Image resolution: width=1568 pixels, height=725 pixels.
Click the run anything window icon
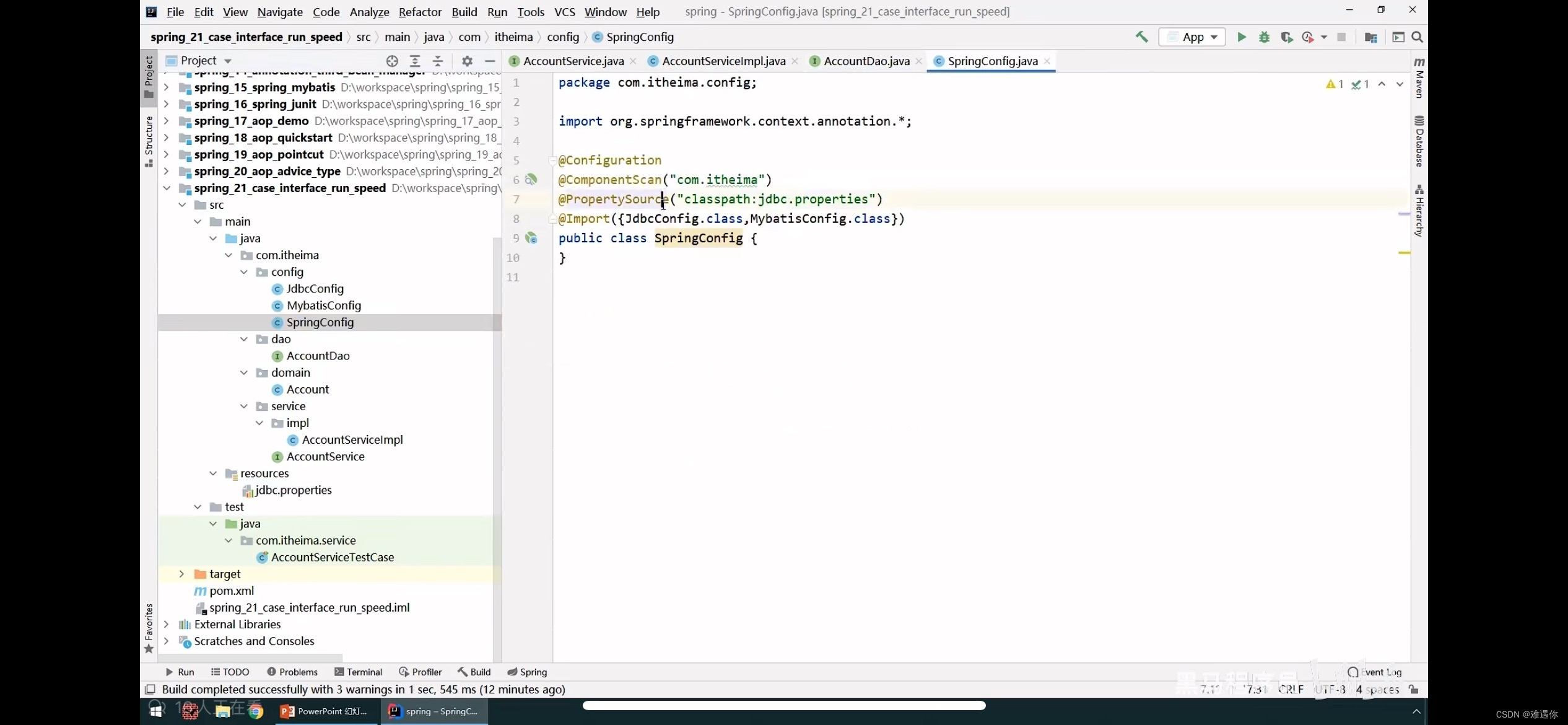[x=1398, y=37]
